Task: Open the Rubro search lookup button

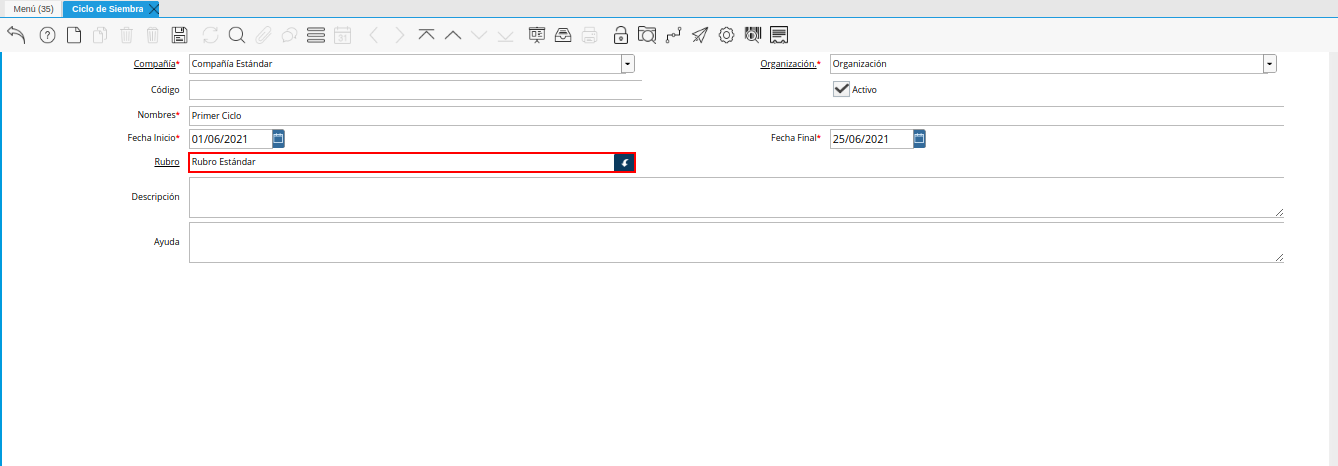Action: point(624,162)
